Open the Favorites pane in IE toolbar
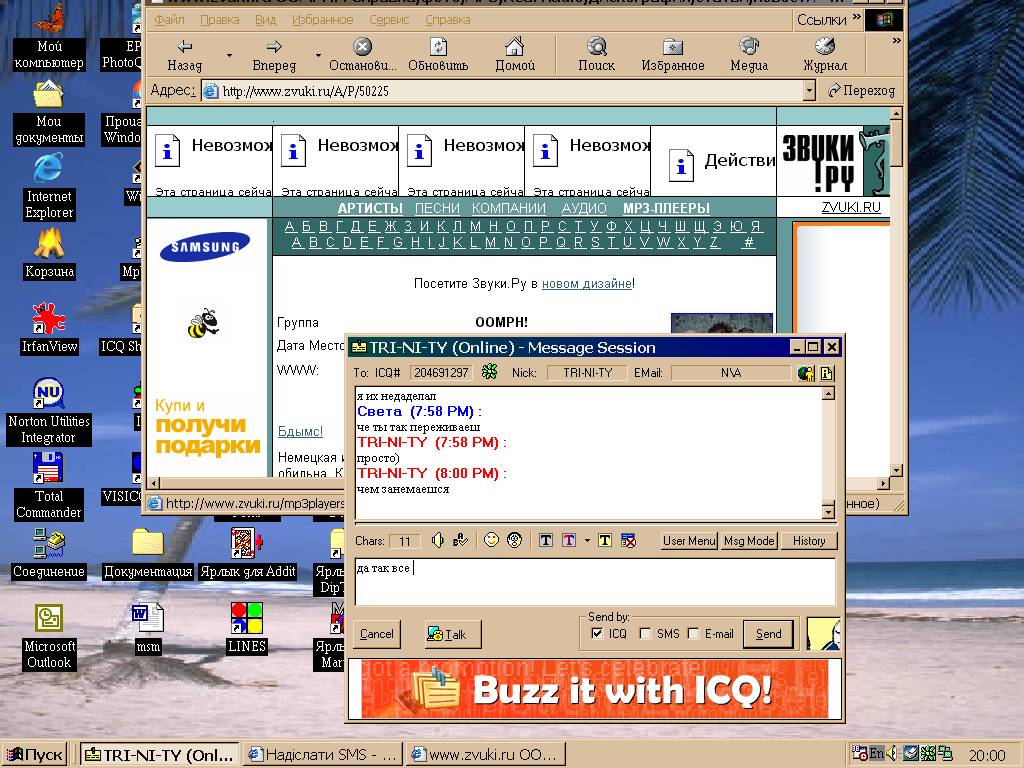The image size is (1024, 768). click(673, 55)
